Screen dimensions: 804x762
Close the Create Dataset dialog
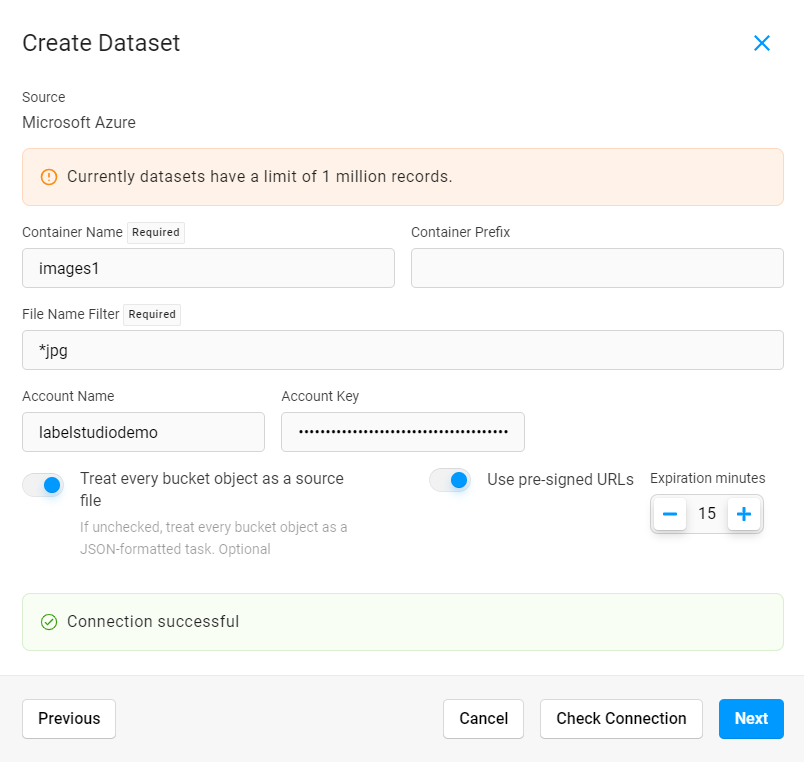coord(762,43)
